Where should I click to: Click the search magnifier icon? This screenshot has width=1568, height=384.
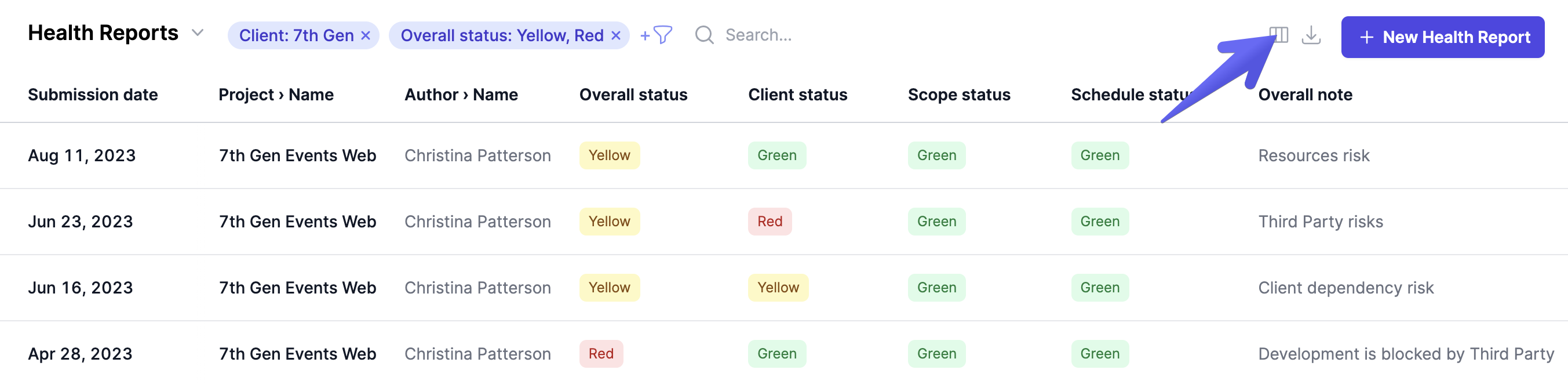click(x=704, y=35)
